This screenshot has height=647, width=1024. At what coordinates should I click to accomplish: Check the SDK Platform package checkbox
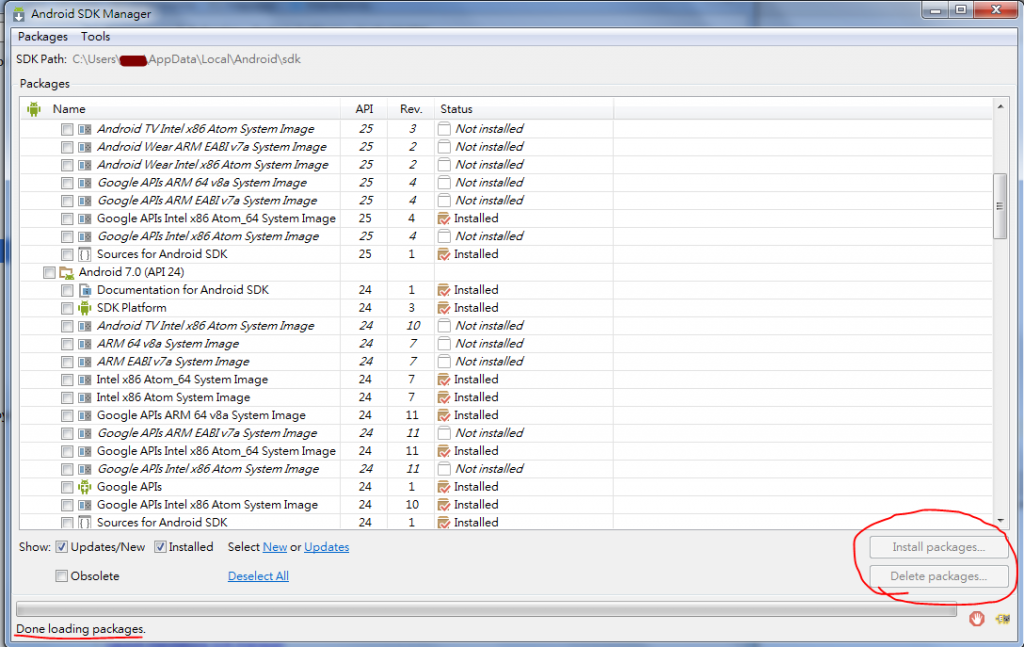point(67,308)
